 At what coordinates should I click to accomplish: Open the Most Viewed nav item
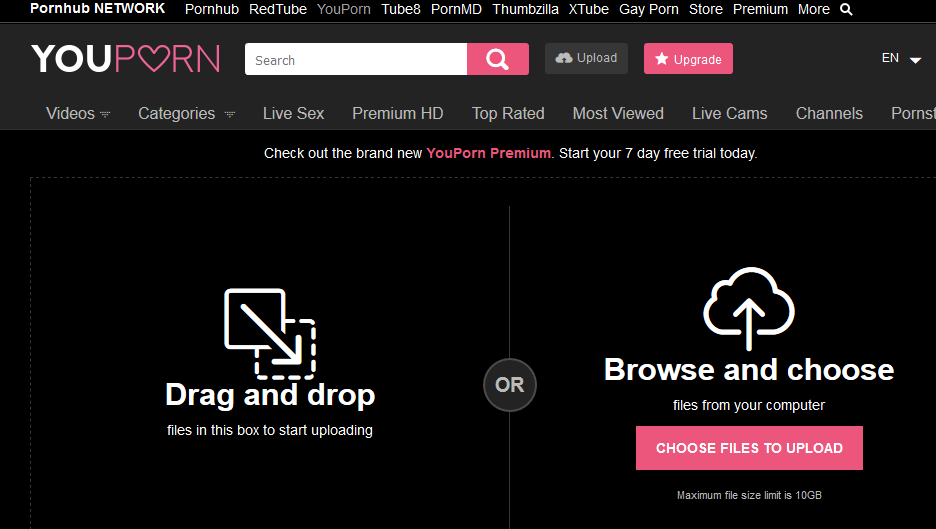point(618,113)
